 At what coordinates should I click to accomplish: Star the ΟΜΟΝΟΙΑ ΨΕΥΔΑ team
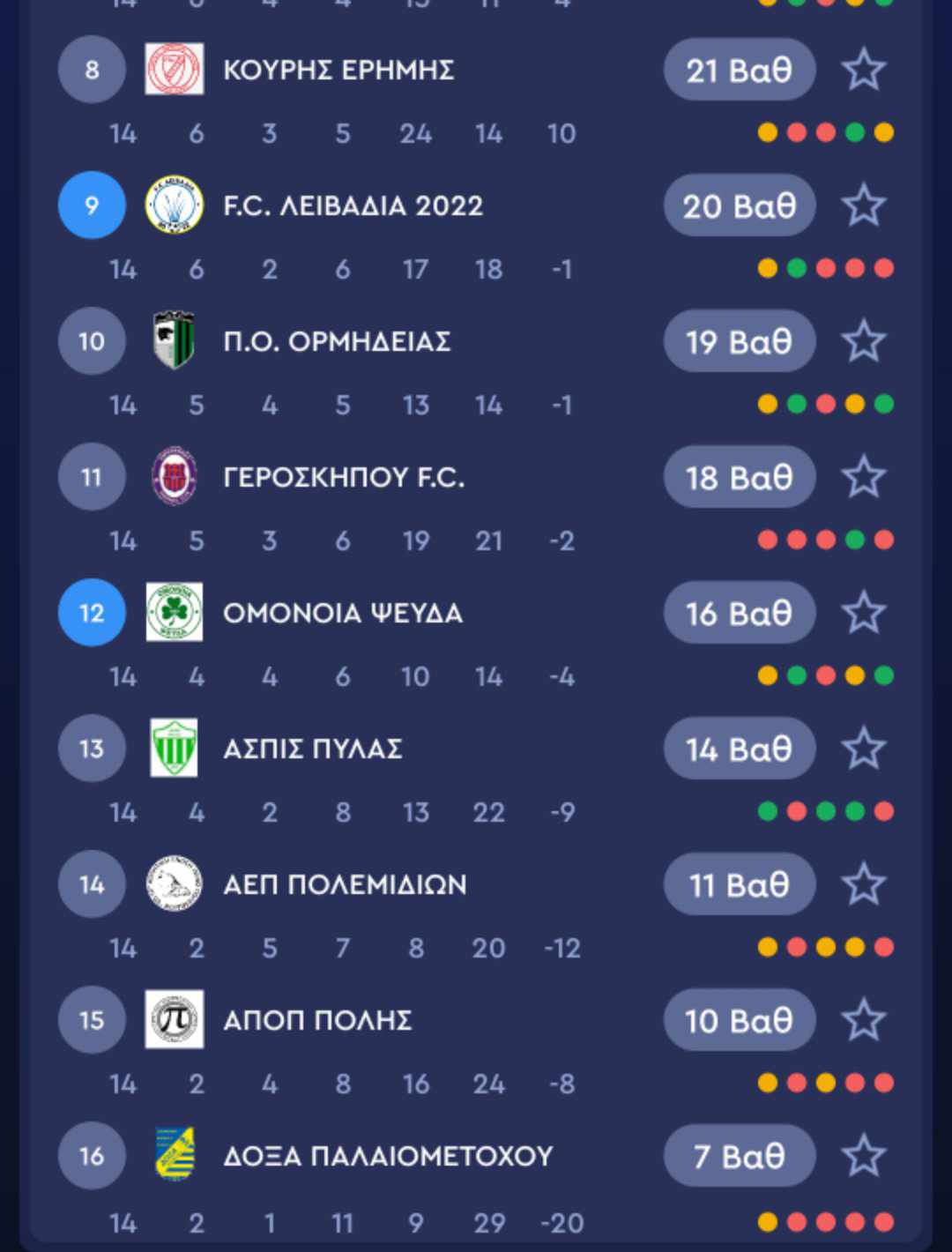(864, 613)
